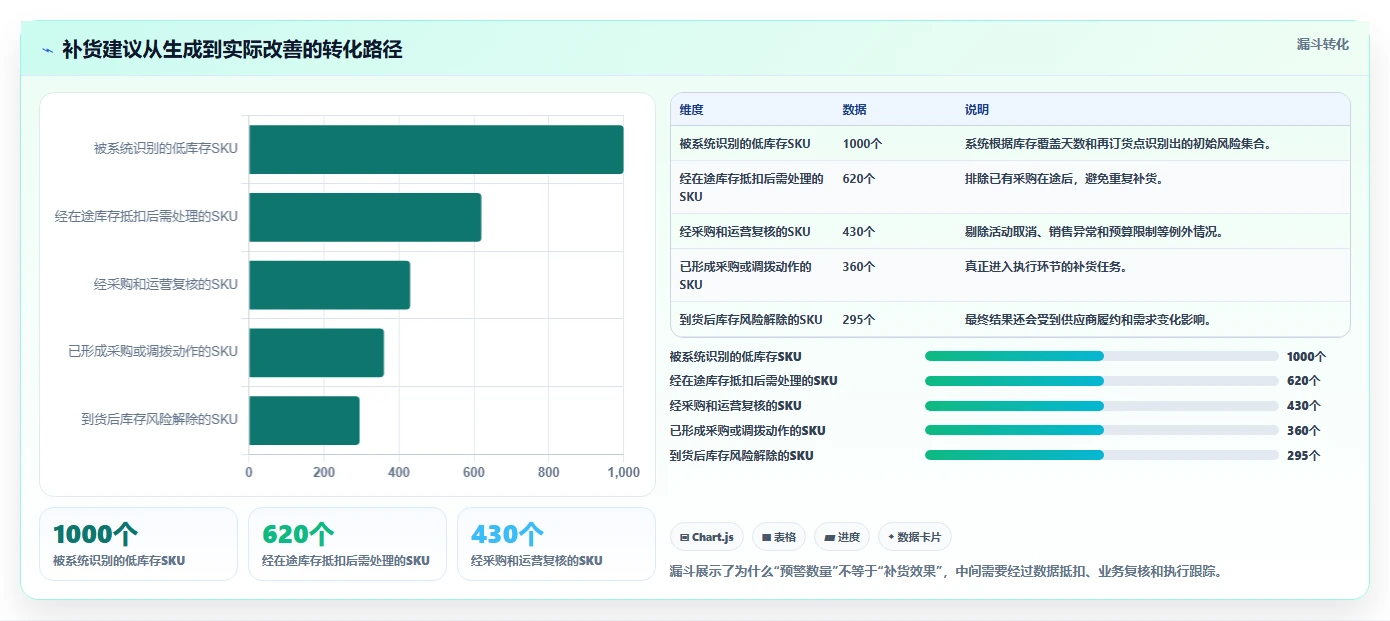The width and height of the screenshot is (1390, 621).
Task: Click table cell 被系统识别的低库存SKU
Action: click(x=744, y=143)
